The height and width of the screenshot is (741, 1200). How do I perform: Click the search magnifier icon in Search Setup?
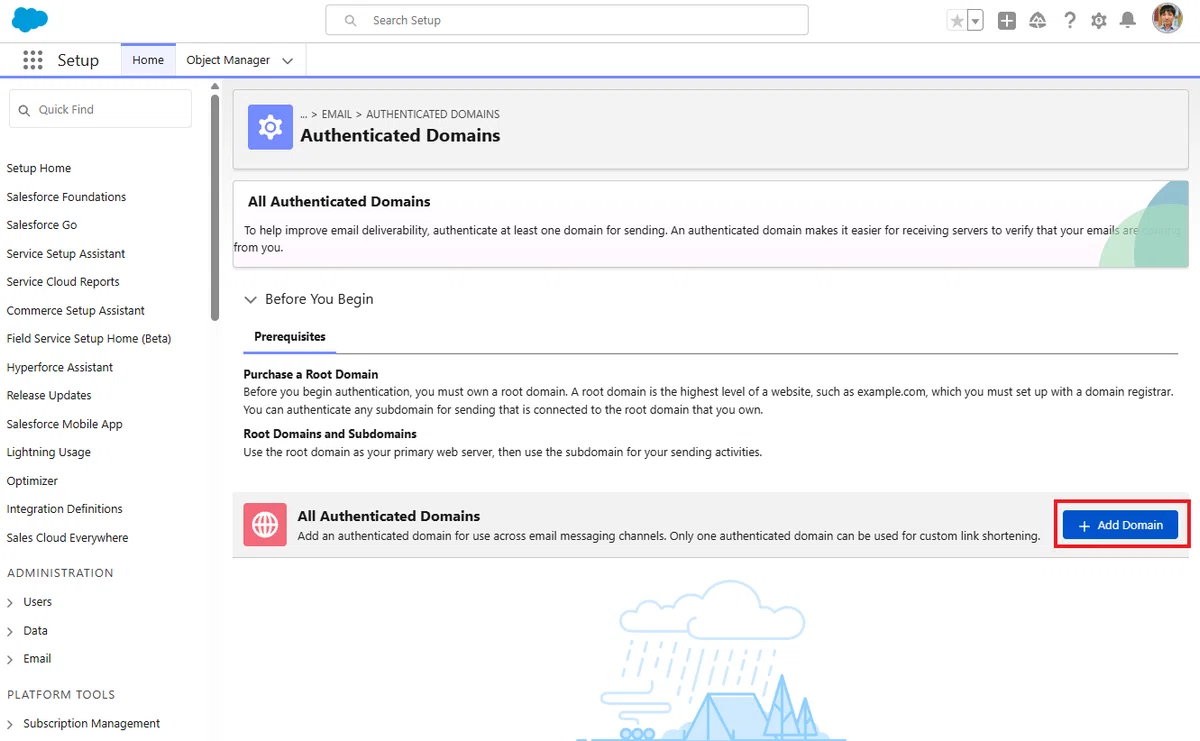pyautogui.click(x=350, y=20)
